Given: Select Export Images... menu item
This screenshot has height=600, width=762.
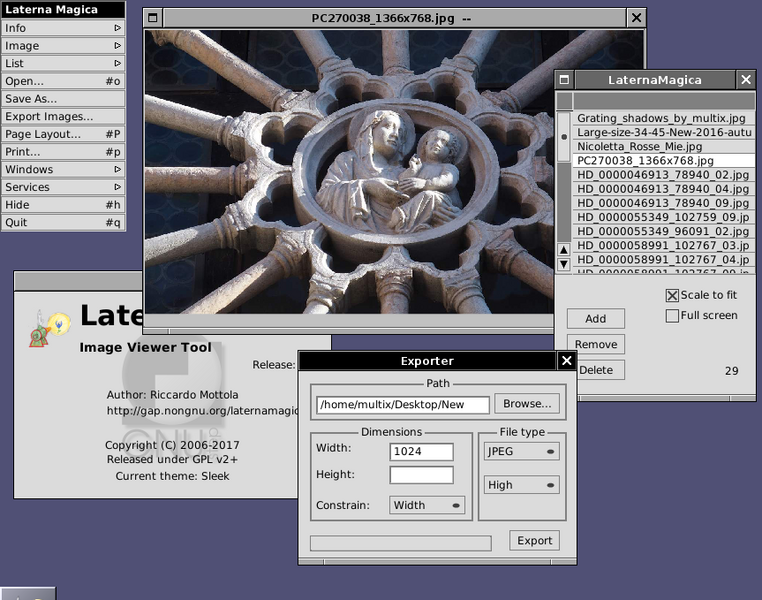Looking at the screenshot, I should point(63,116).
